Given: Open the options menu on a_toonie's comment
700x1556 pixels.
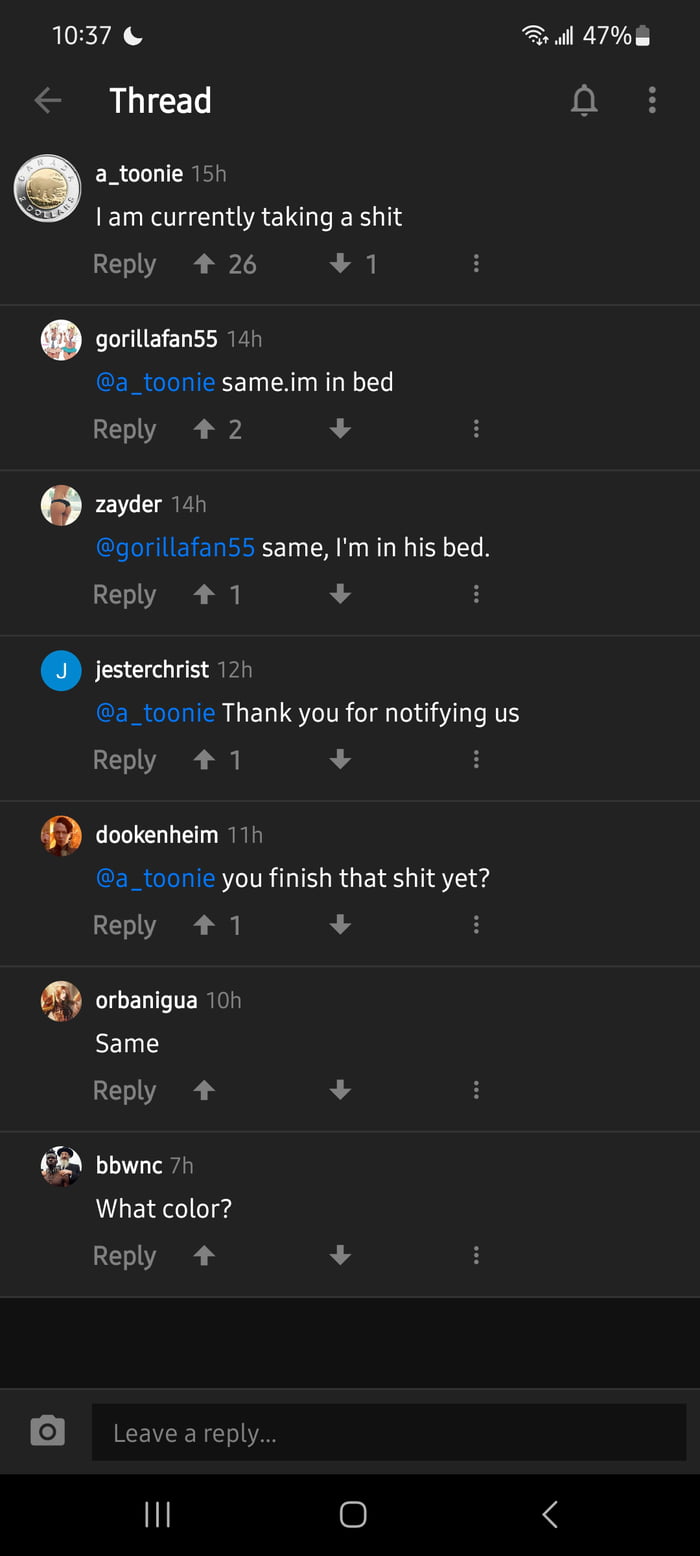Looking at the screenshot, I should [x=476, y=263].
